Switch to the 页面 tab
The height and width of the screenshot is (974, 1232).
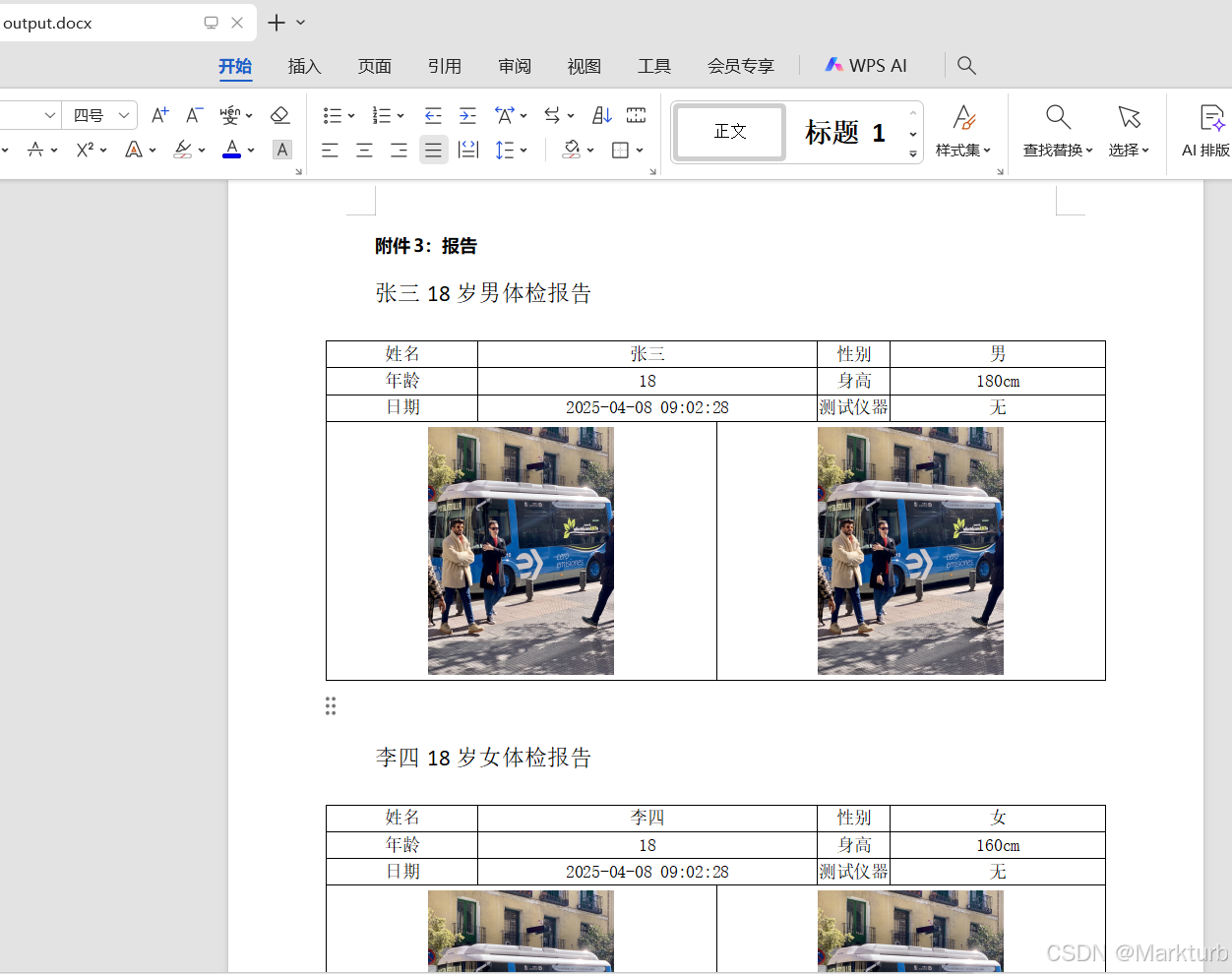[375, 66]
